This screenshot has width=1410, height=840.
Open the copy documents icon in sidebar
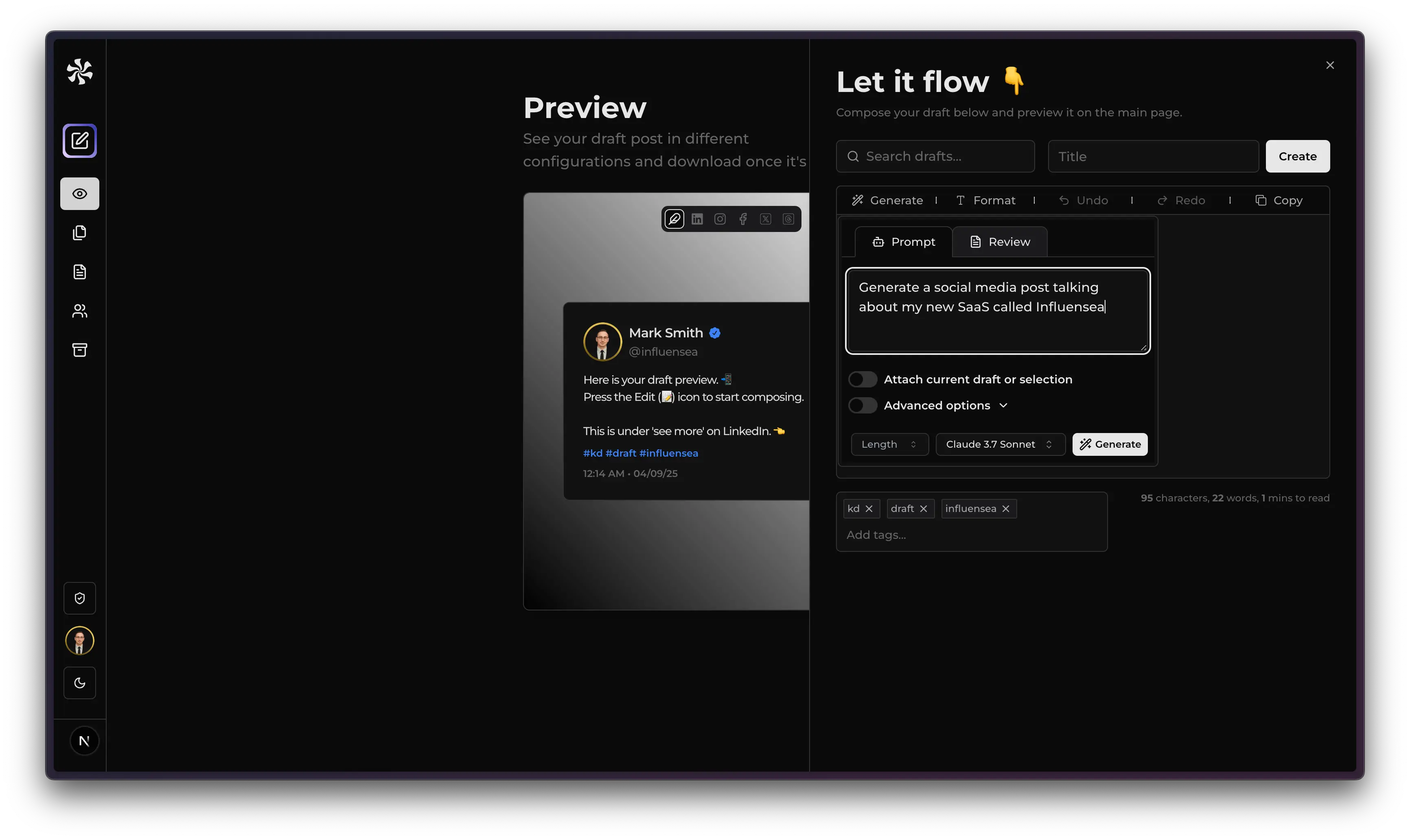point(79,233)
